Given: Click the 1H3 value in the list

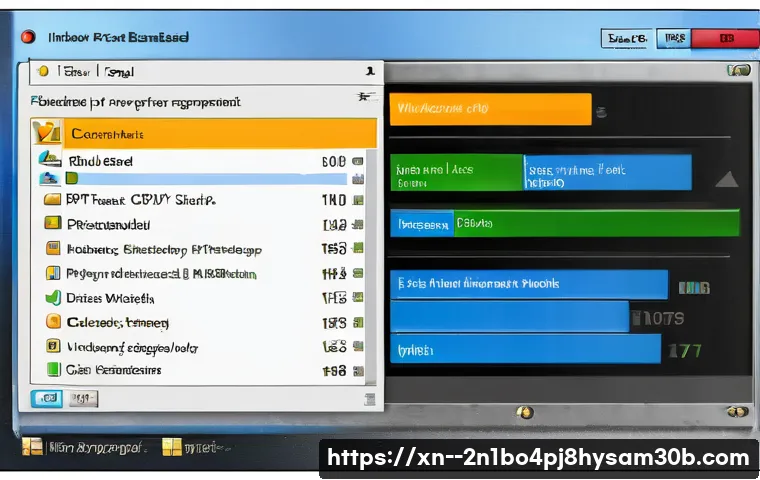Looking at the screenshot, I should click(334, 273).
